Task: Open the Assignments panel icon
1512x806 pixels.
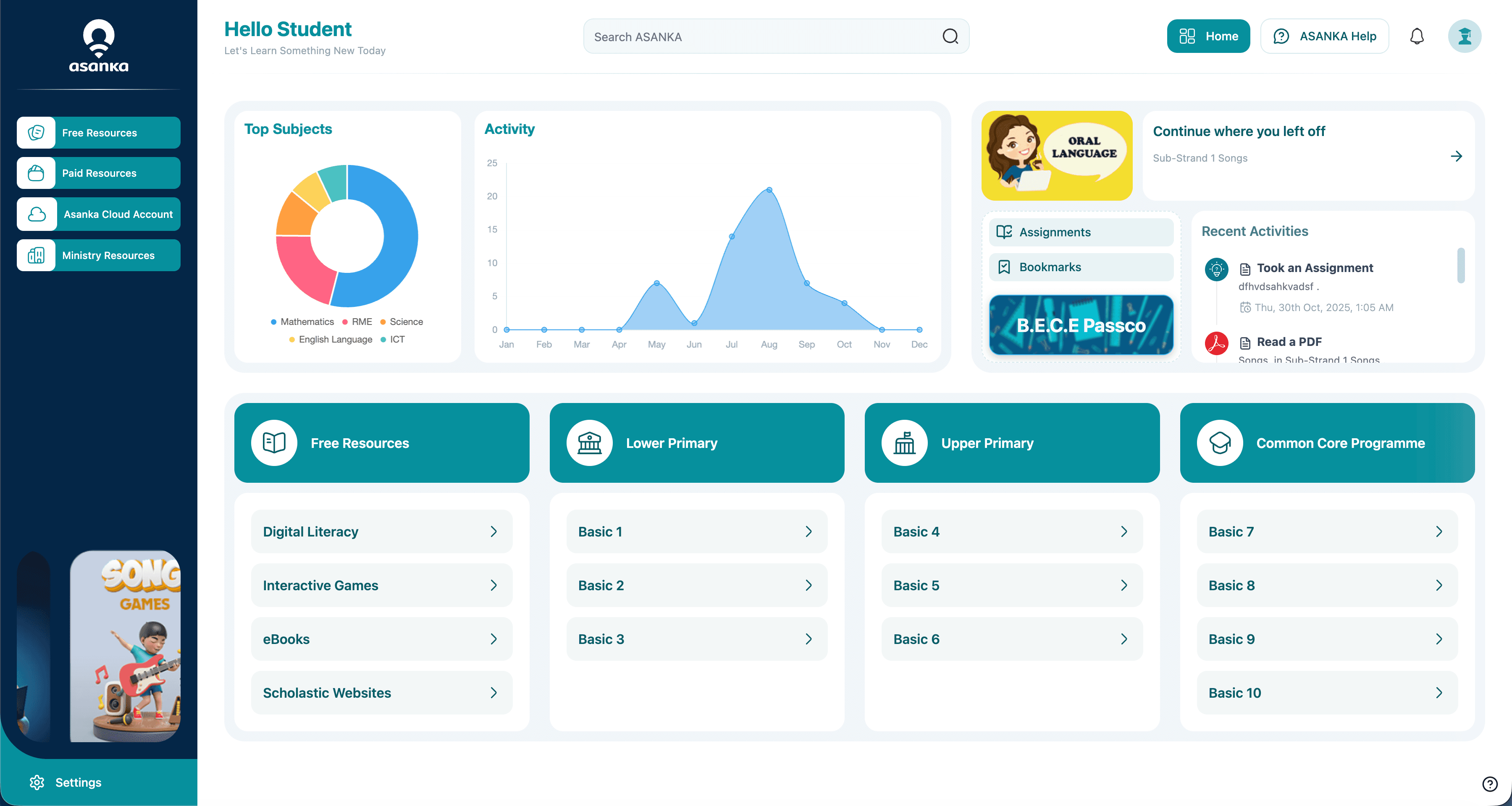Action: tap(1004, 232)
